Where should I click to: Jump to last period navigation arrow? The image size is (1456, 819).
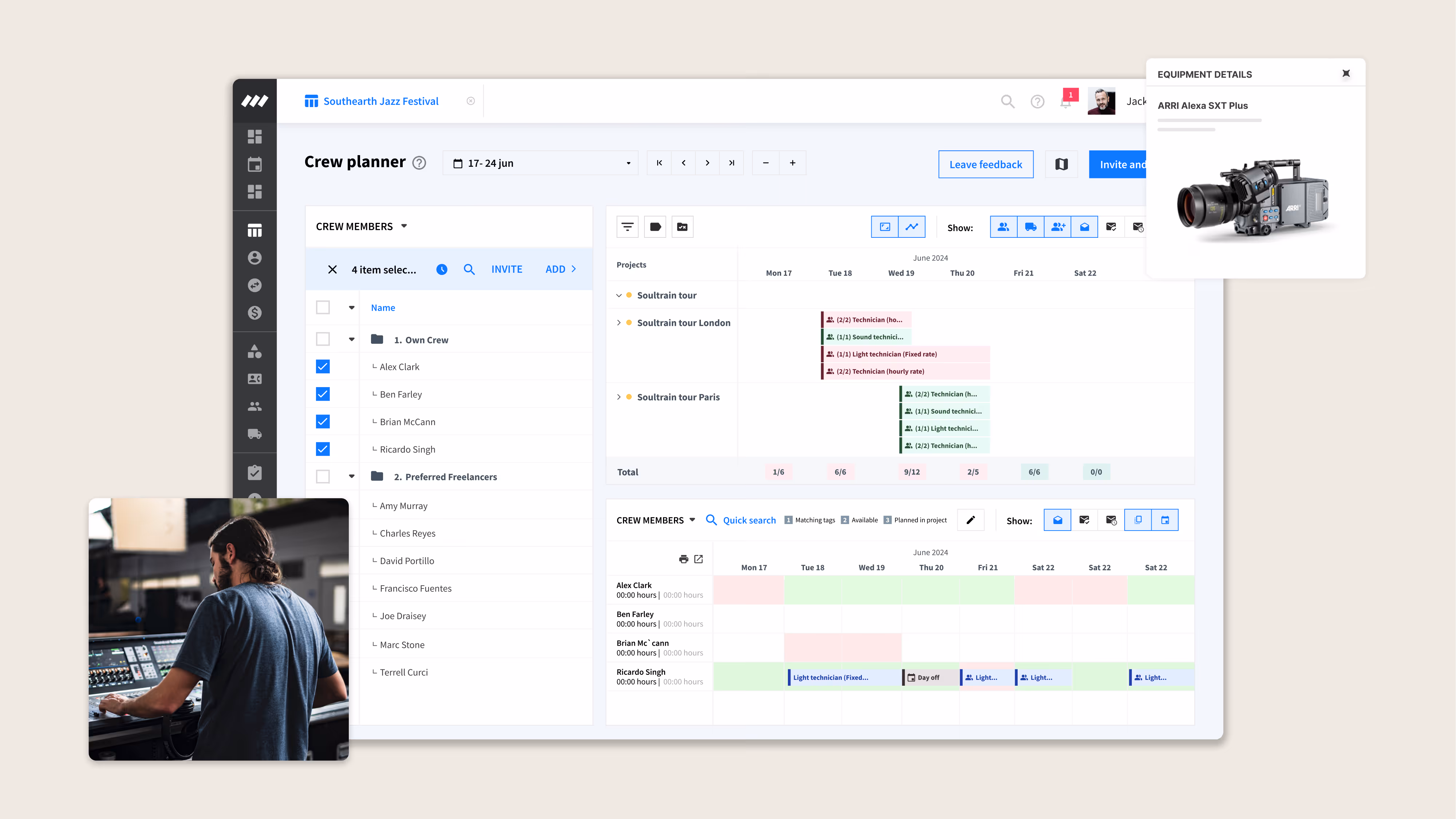click(731, 163)
